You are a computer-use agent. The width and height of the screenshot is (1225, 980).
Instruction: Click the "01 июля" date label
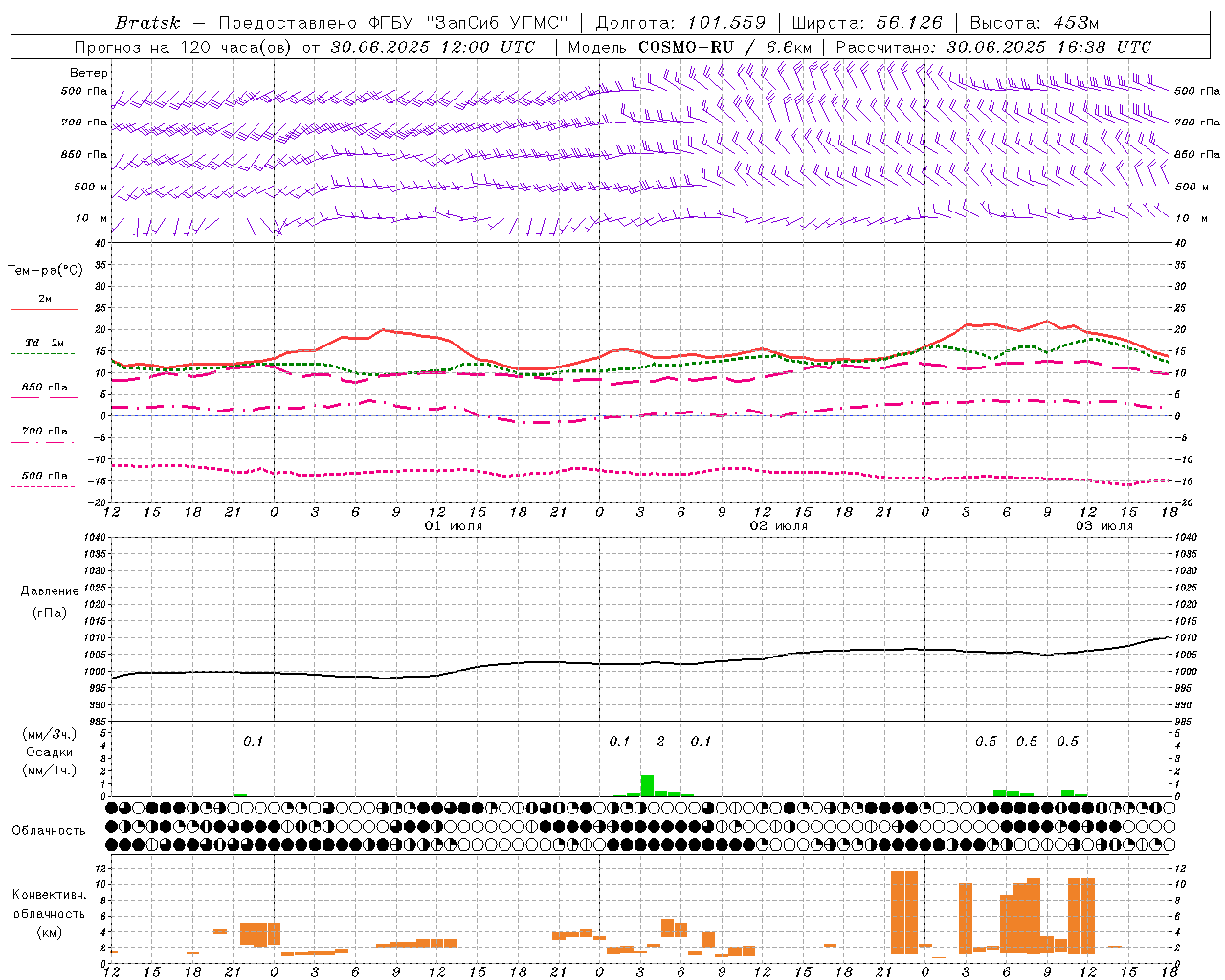point(454,526)
